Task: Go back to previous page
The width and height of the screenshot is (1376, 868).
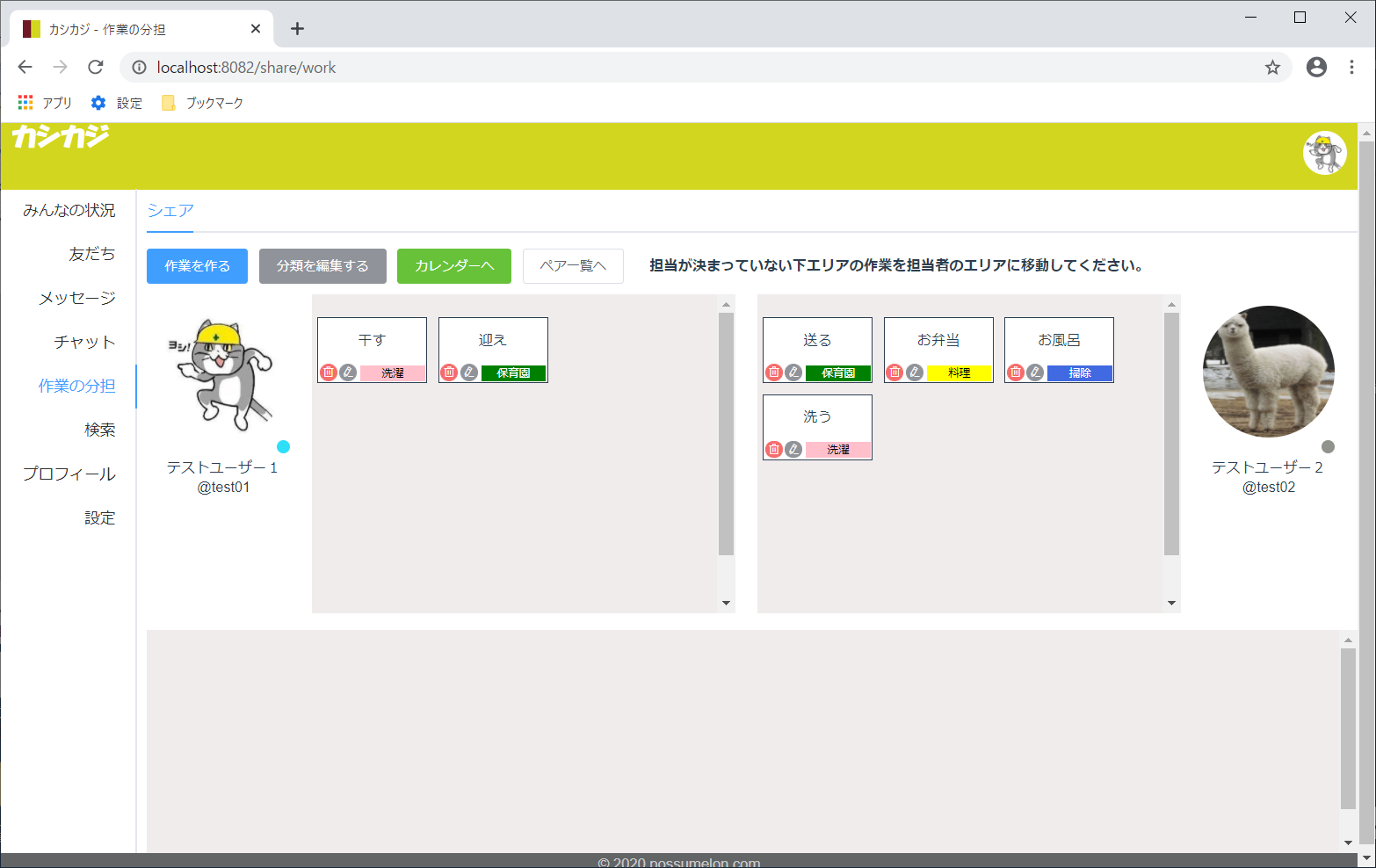Action: [25, 67]
